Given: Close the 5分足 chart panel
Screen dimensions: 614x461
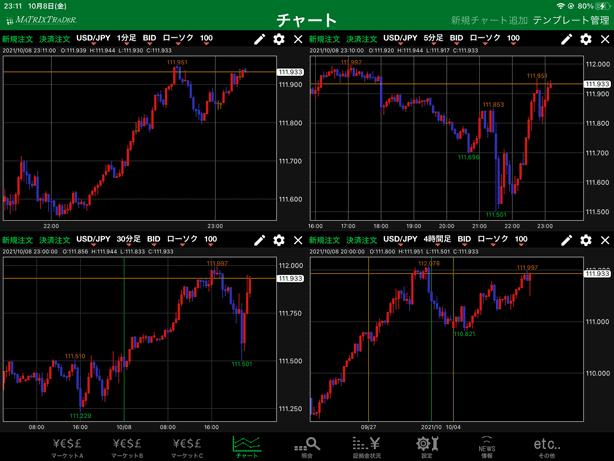Looking at the screenshot, I should (605, 39).
